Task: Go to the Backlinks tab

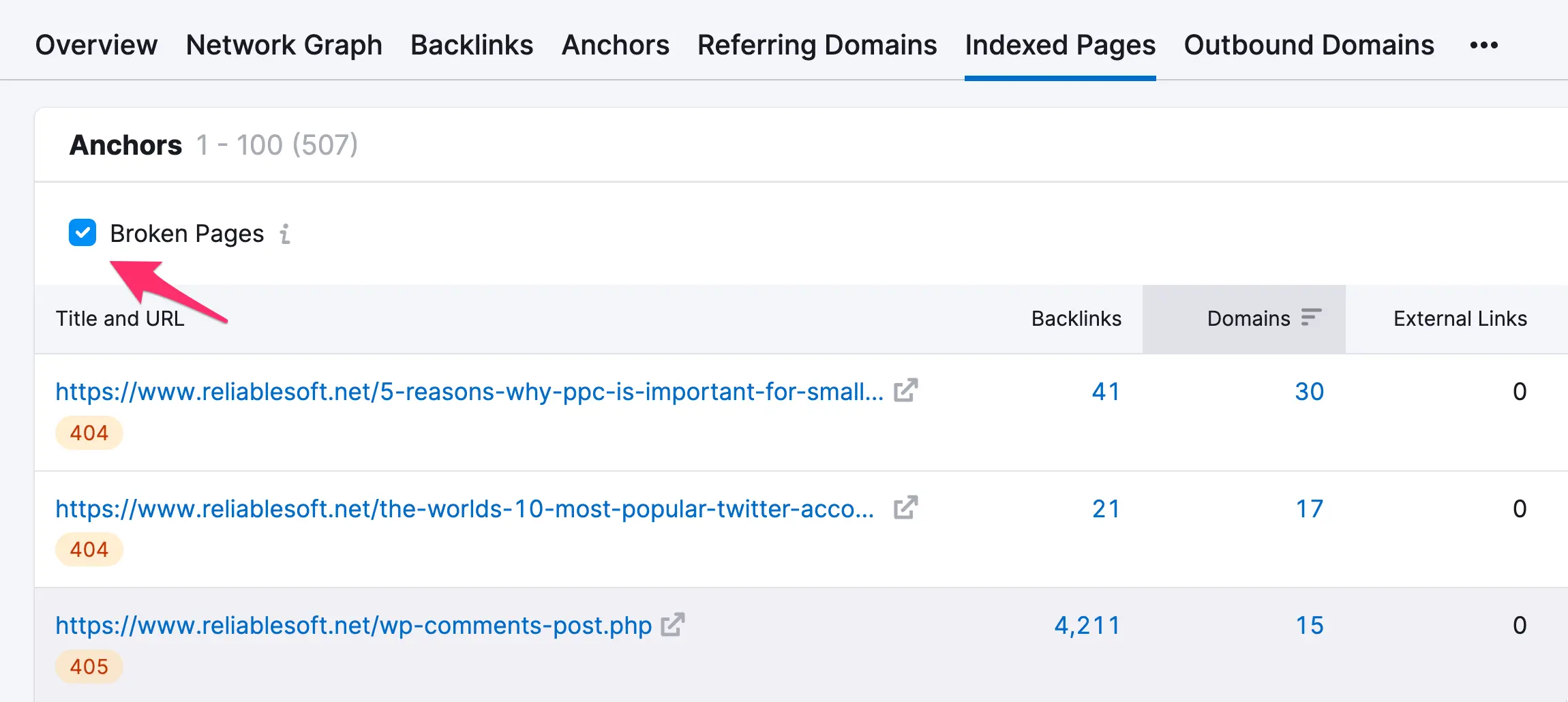Action: [x=472, y=45]
